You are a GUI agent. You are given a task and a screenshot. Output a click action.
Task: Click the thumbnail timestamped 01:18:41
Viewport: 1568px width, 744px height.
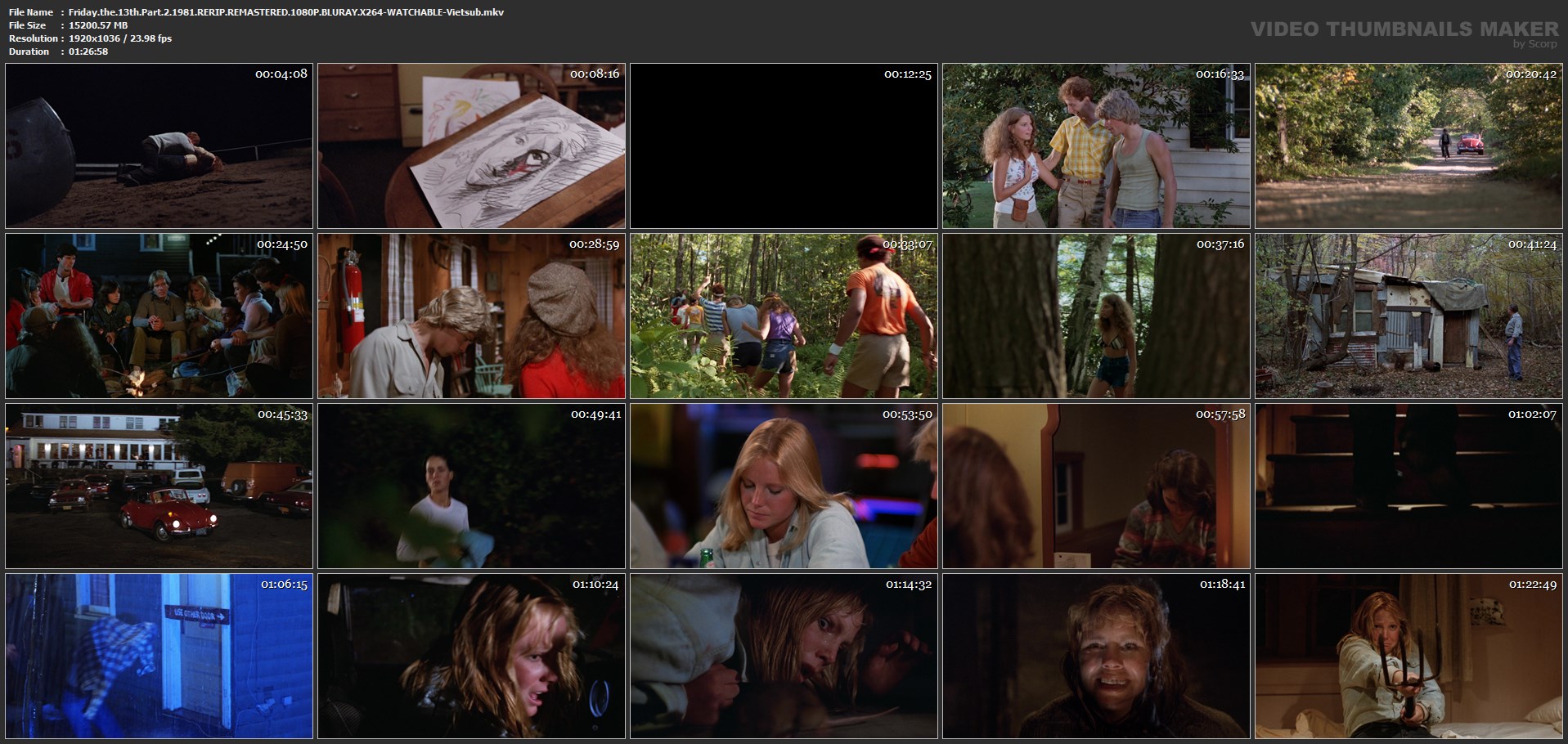click(1096, 657)
